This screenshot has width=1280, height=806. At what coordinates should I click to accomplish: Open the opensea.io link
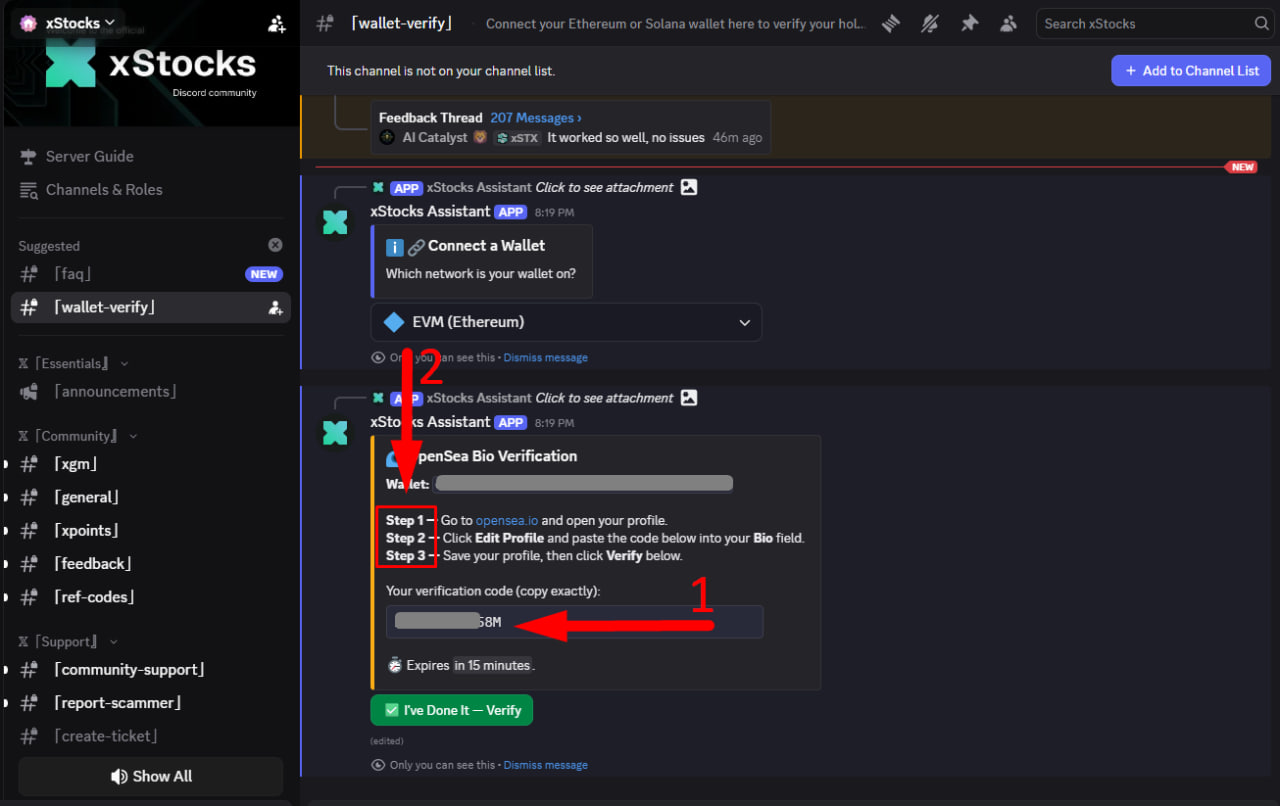[506, 520]
